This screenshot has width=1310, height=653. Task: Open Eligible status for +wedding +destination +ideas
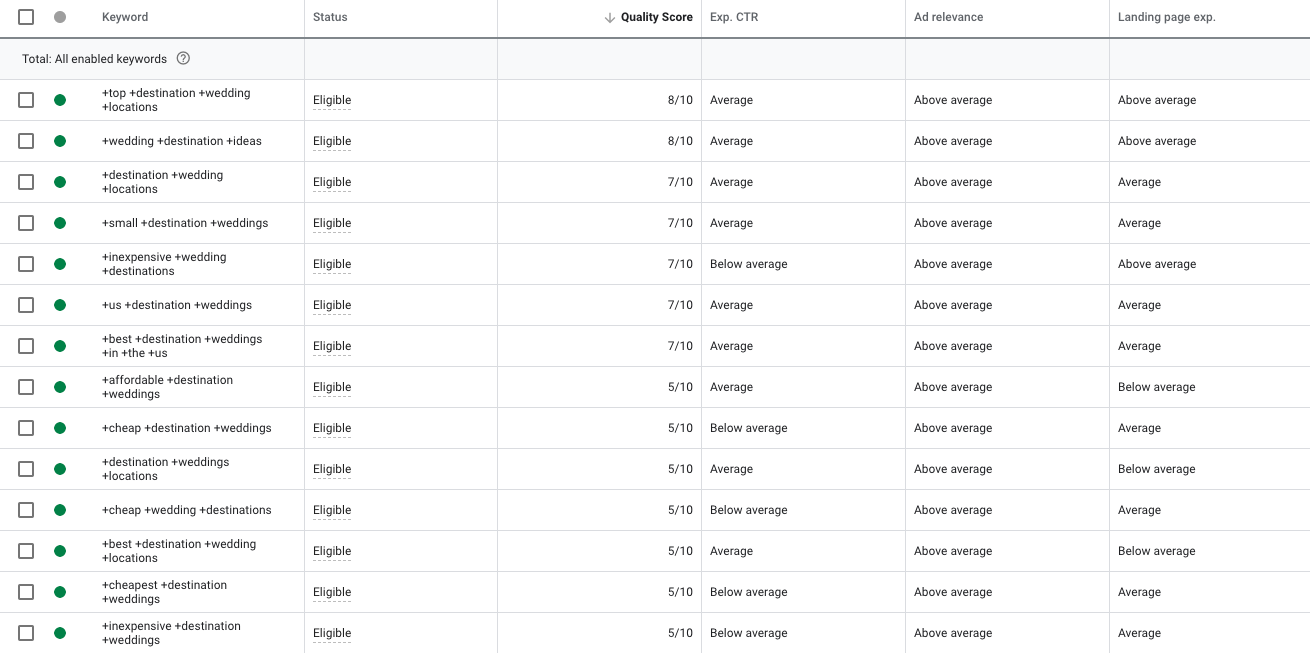tap(332, 141)
